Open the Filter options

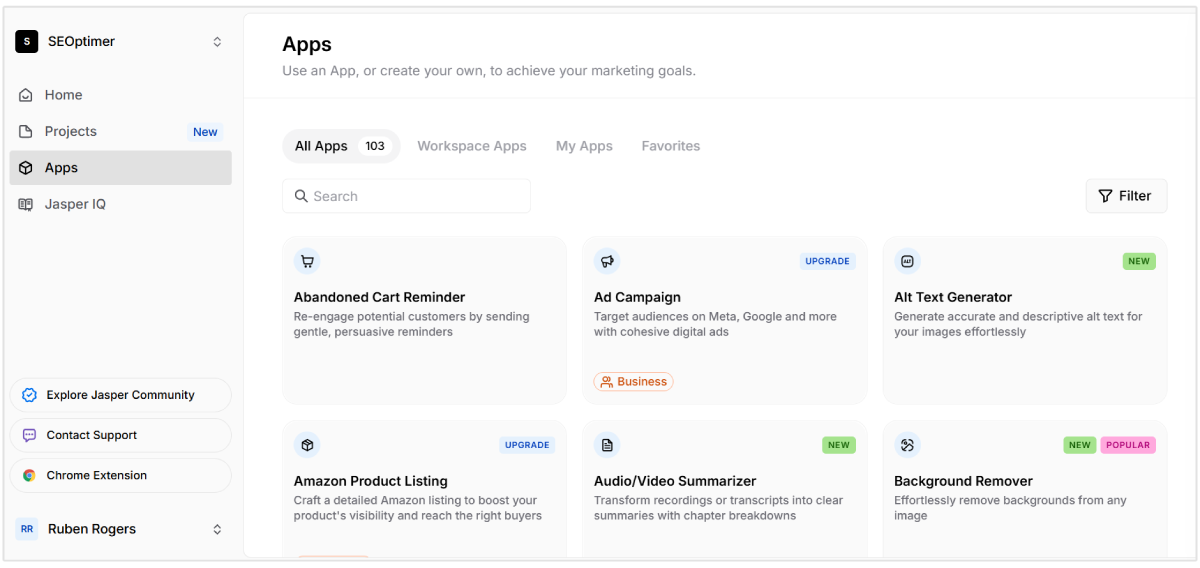[1125, 196]
